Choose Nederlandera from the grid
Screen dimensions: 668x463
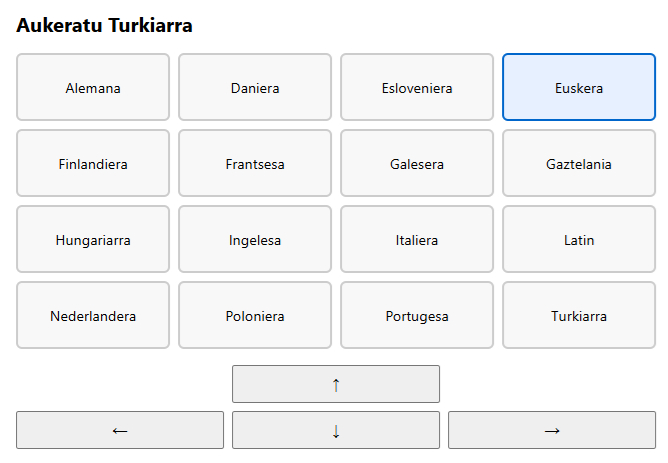tap(93, 316)
